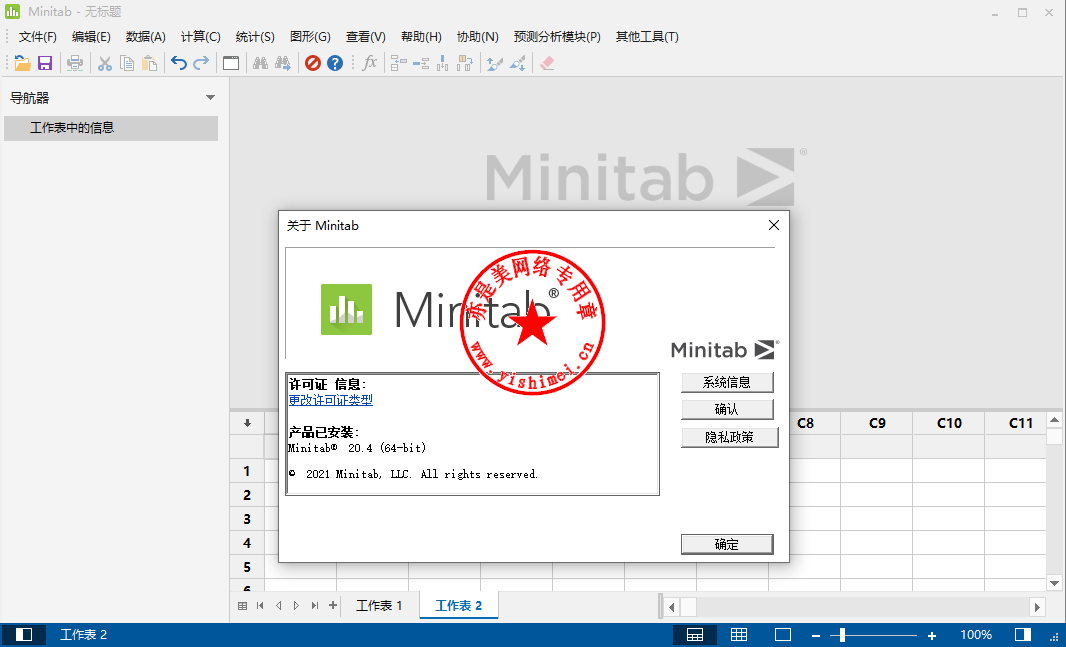Screen dimensions: 1066x647
Task: Click the fx formula icon
Action: click(370, 63)
